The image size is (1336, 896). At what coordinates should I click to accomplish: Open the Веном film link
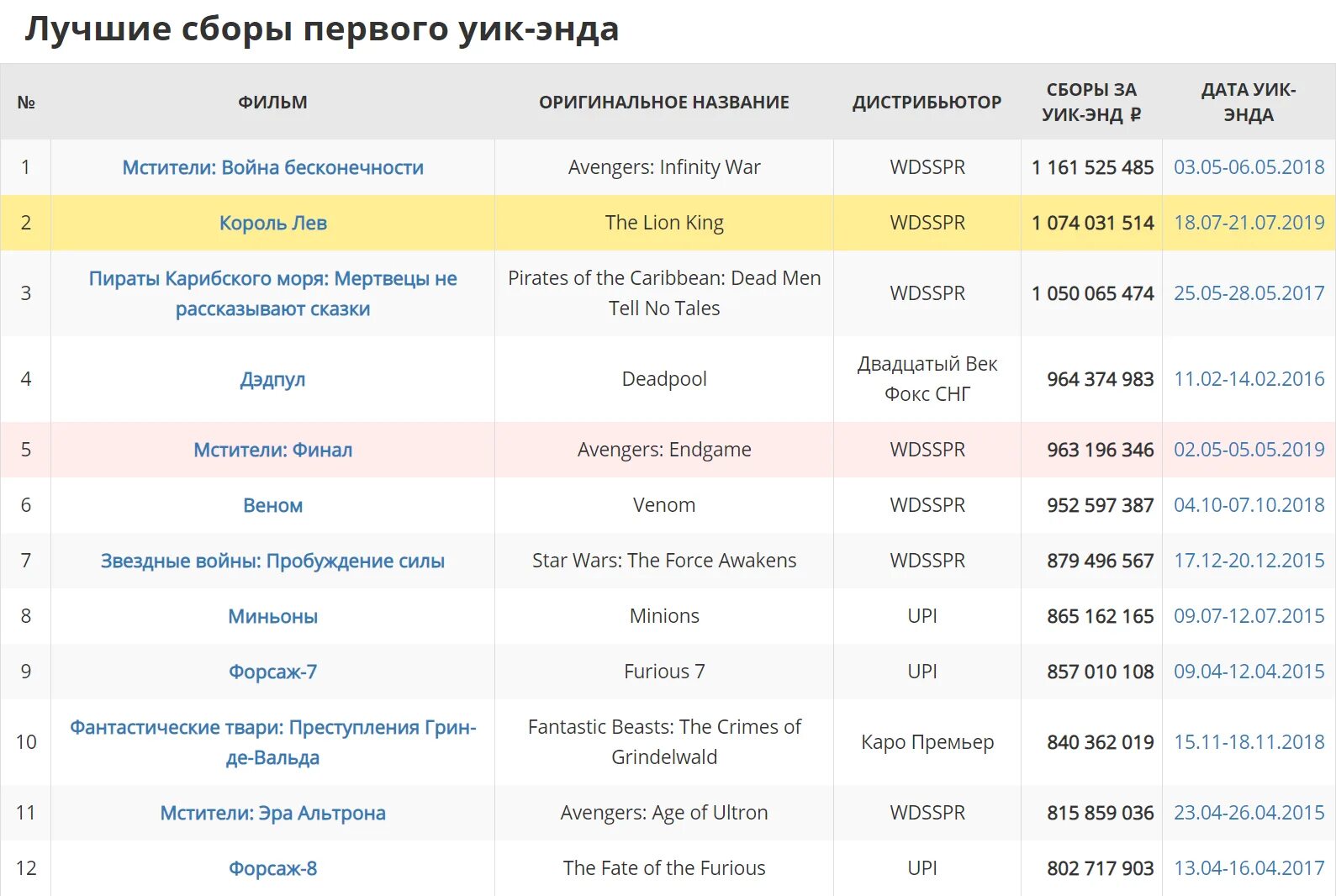coord(272,505)
